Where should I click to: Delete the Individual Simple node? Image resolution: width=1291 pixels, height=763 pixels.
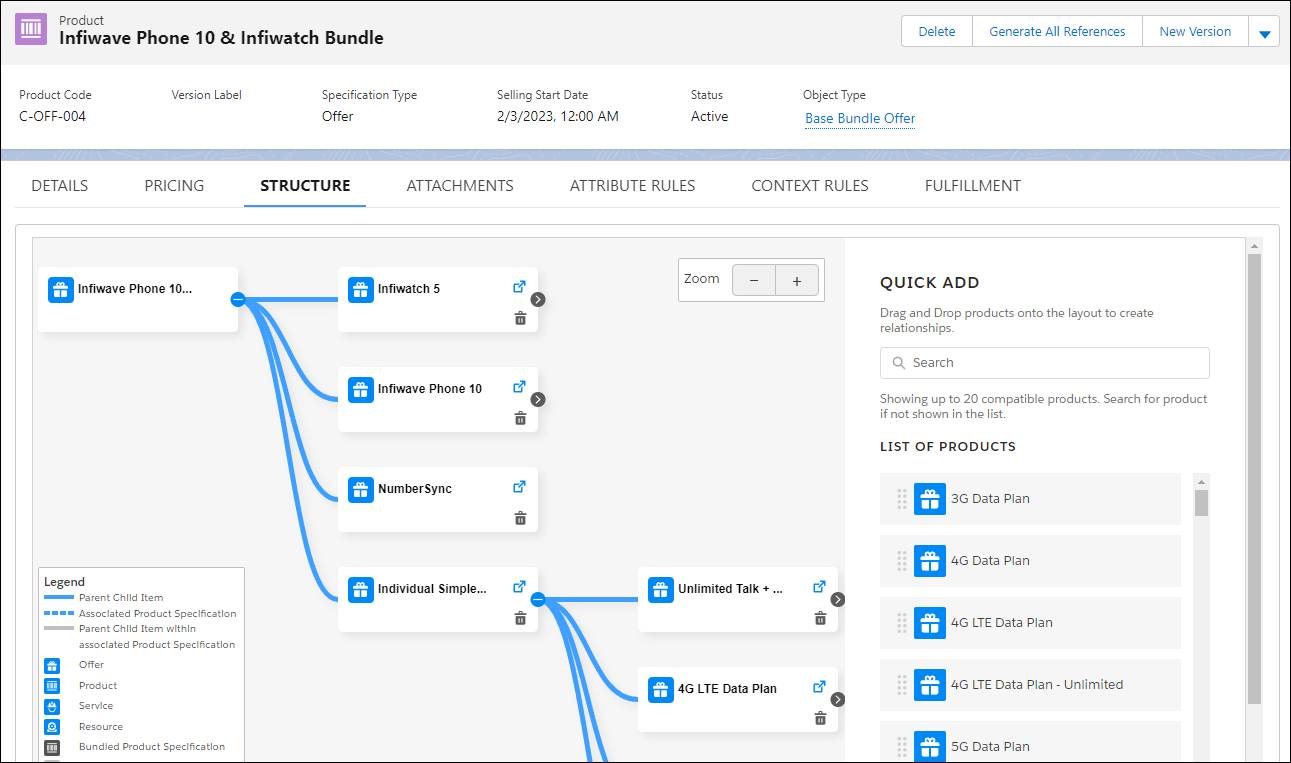coord(520,618)
